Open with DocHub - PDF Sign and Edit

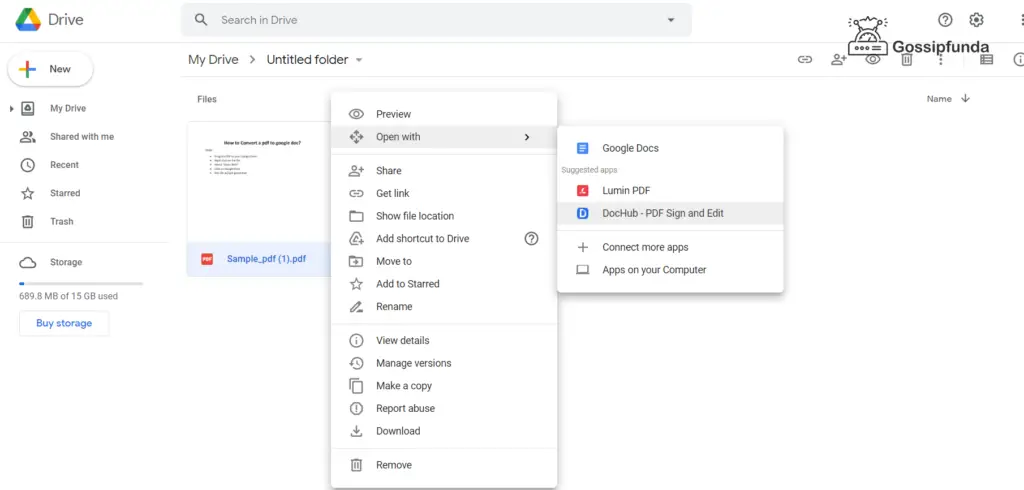click(x=670, y=213)
